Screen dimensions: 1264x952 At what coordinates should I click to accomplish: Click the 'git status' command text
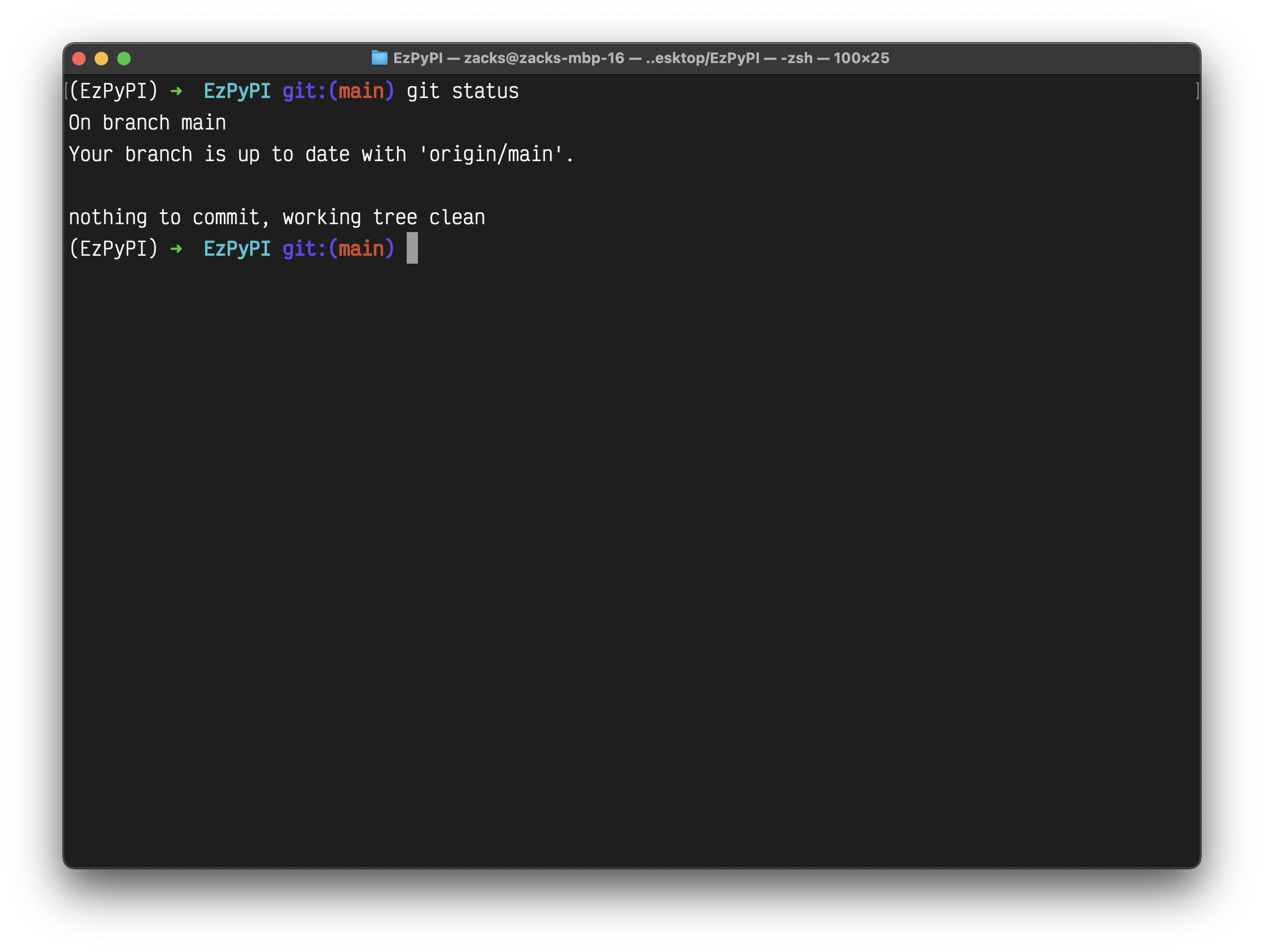click(x=462, y=91)
